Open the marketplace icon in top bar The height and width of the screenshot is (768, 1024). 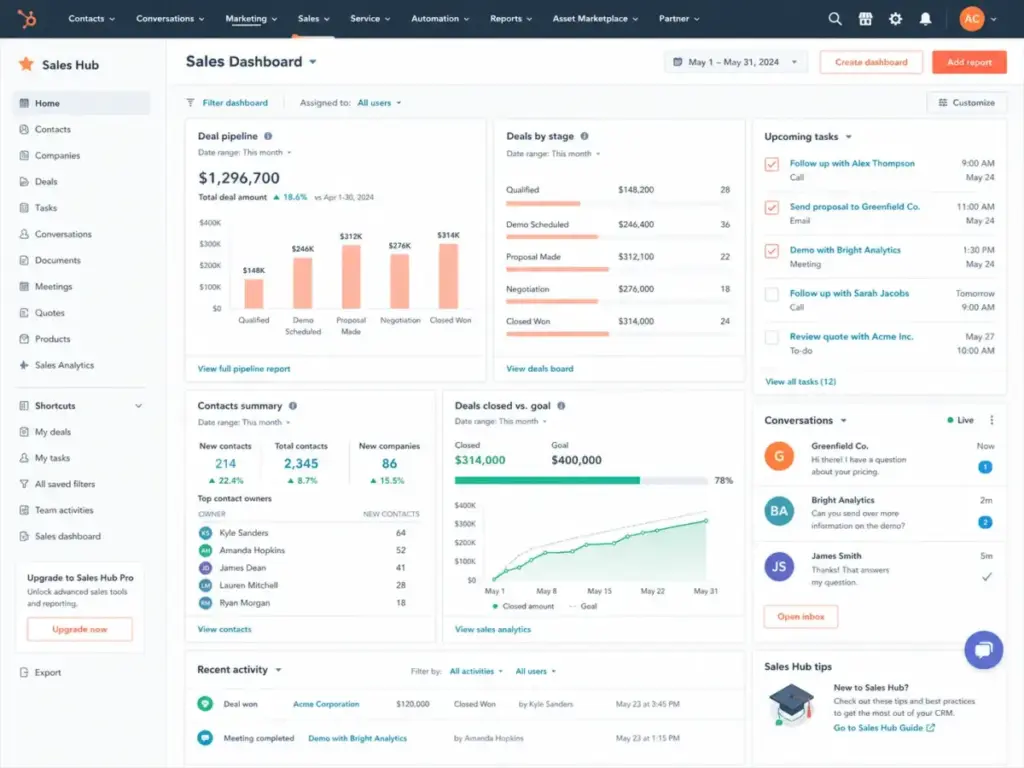click(865, 19)
